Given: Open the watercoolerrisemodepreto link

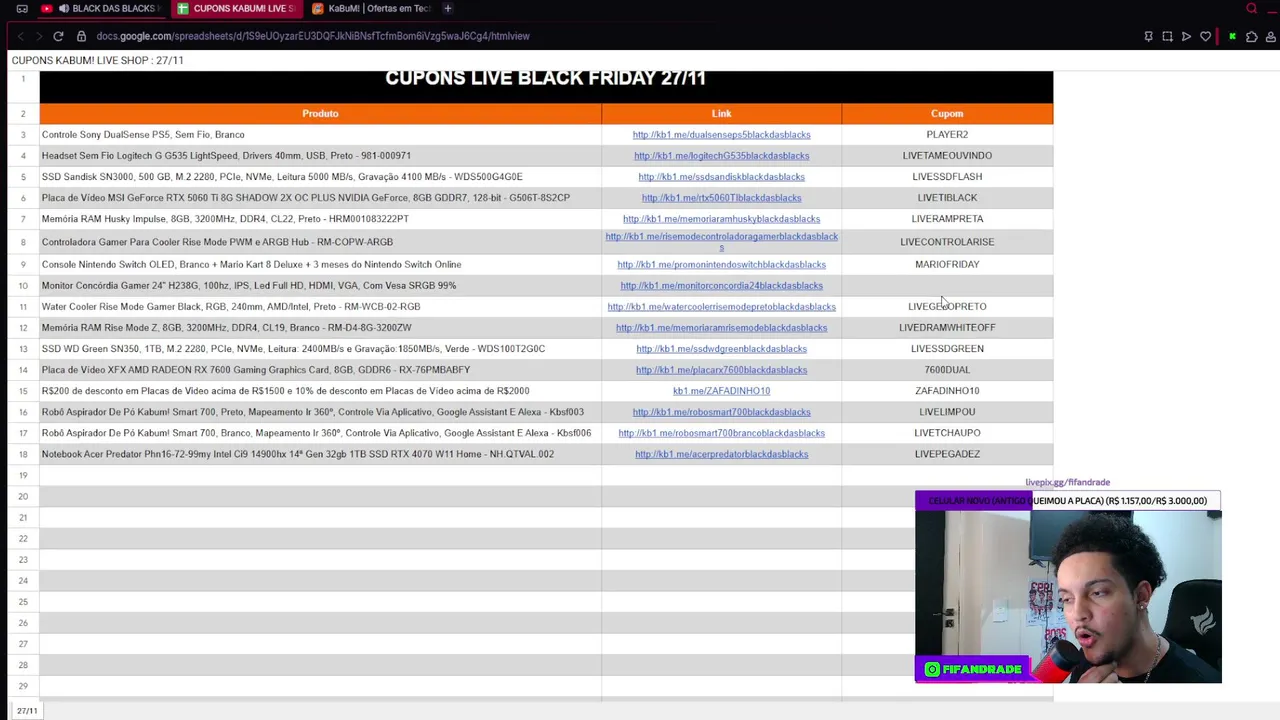Looking at the screenshot, I should point(721,307).
